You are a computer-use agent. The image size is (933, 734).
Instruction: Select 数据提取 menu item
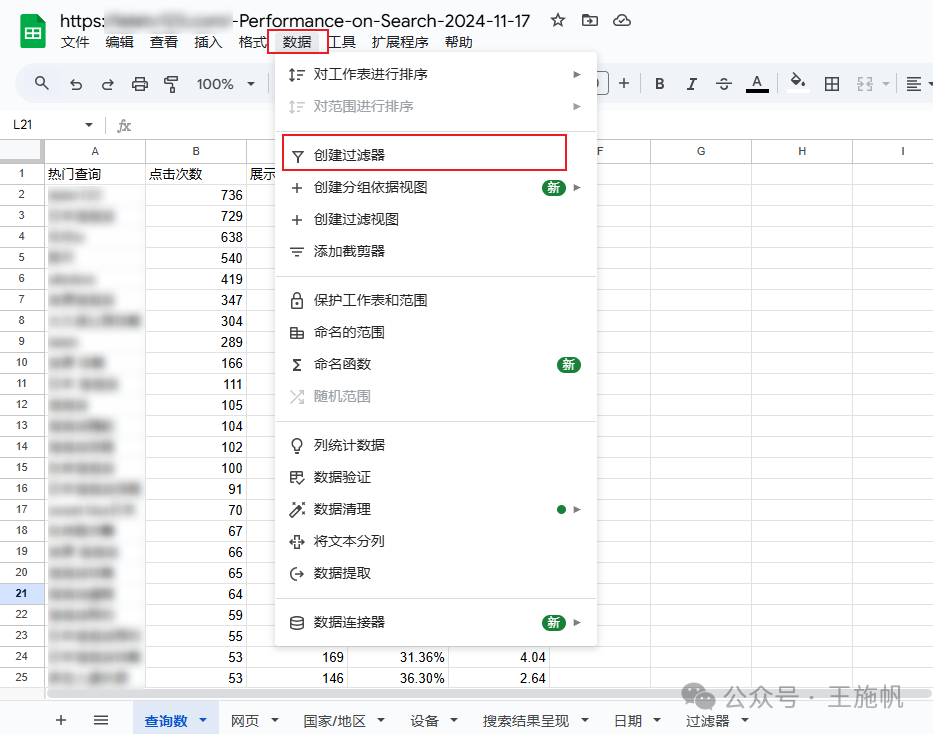pyautogui.click(x=436, y=573)
